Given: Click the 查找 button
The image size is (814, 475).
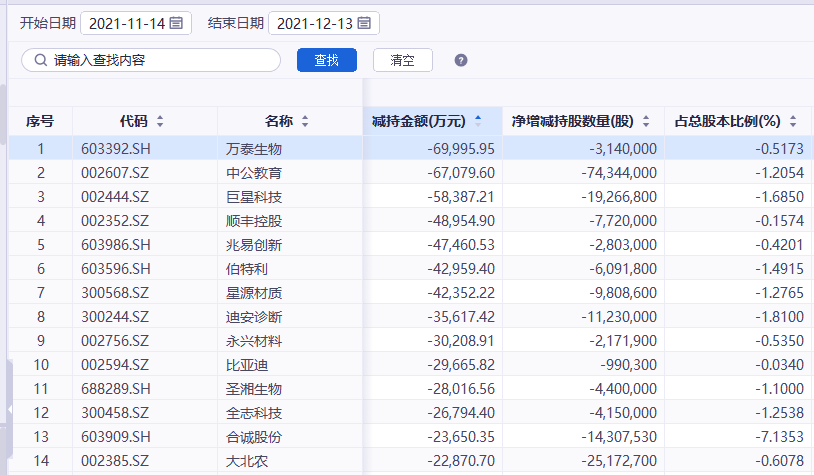Looking at the screenshot, I should tap(327, 60).
